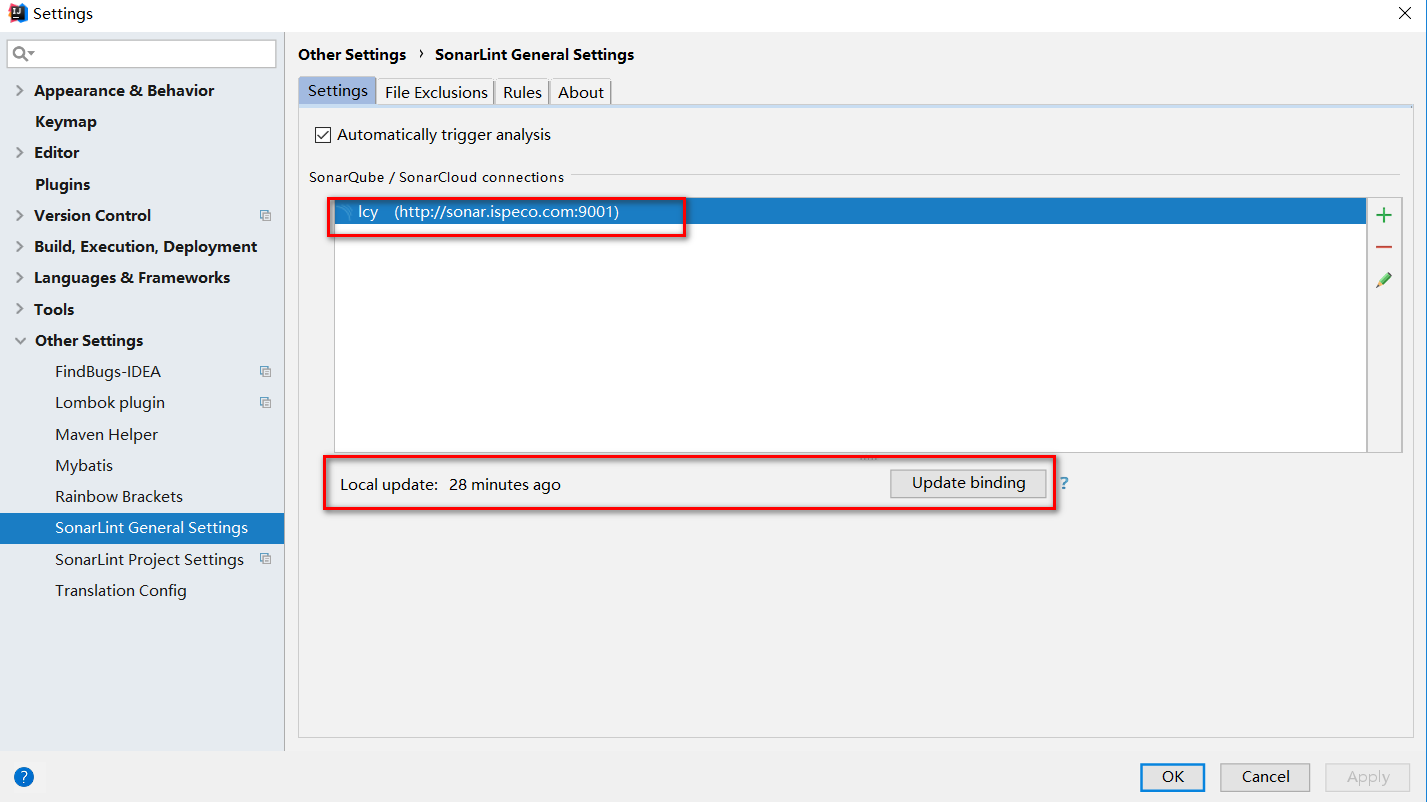The image size is (1427, 802).
Task: Expand the Editor settings node
Action: point(20,153)
